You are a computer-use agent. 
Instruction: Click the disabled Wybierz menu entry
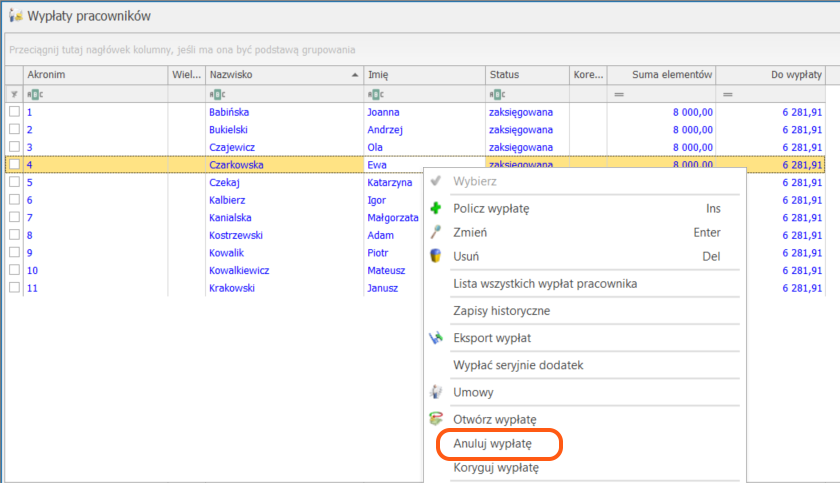pos(585,182)
